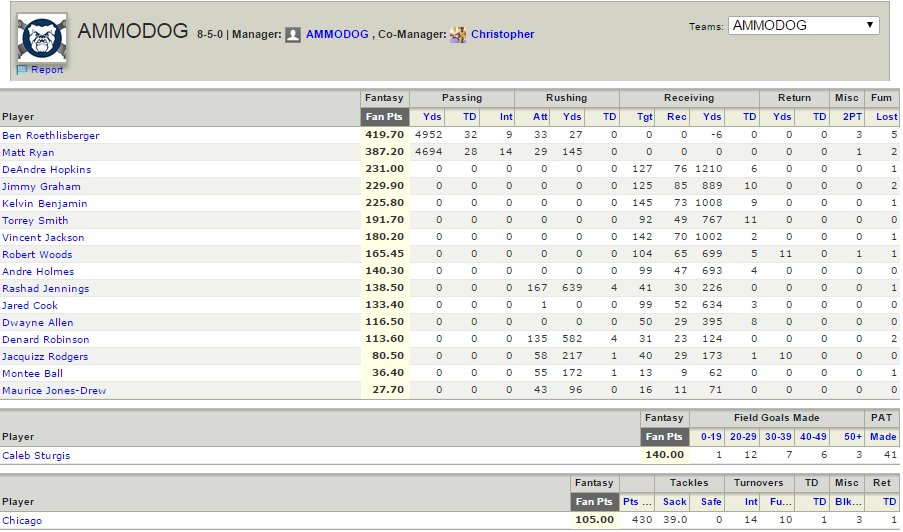Click the manager silhouette avatar icon
Viewport: 903px width, 532px height.
click(293, 35)
